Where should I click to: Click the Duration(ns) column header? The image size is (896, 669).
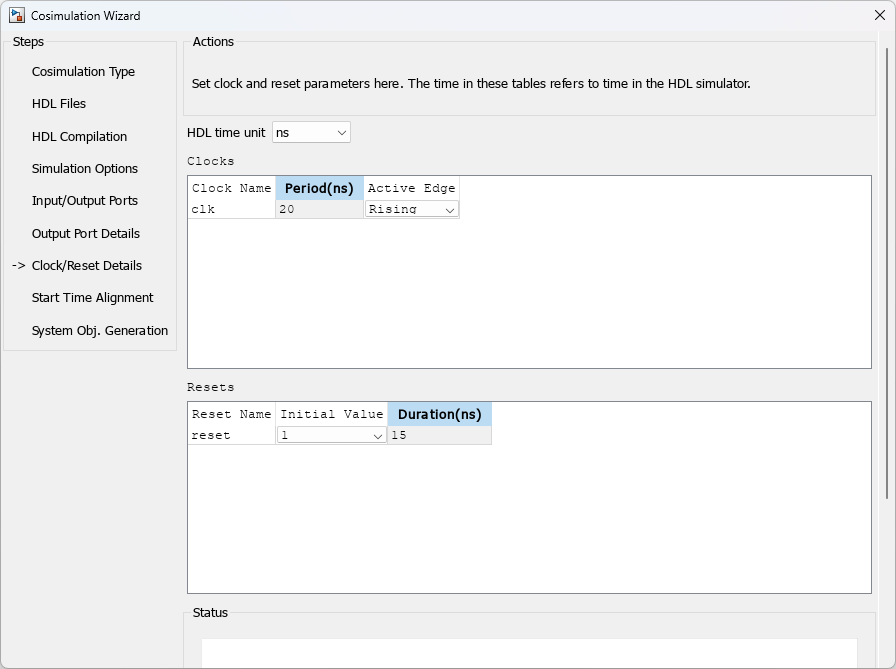tap(439, 414)
